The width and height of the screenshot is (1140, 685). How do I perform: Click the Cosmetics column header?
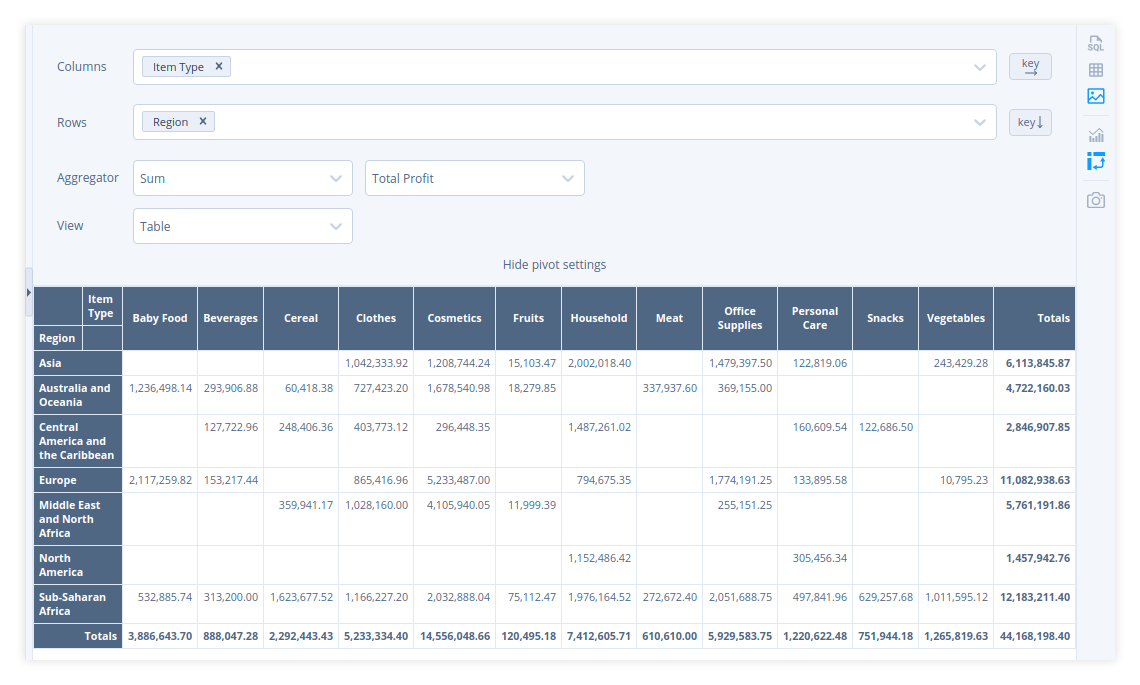pyautogui.click(x=454, y=318)
